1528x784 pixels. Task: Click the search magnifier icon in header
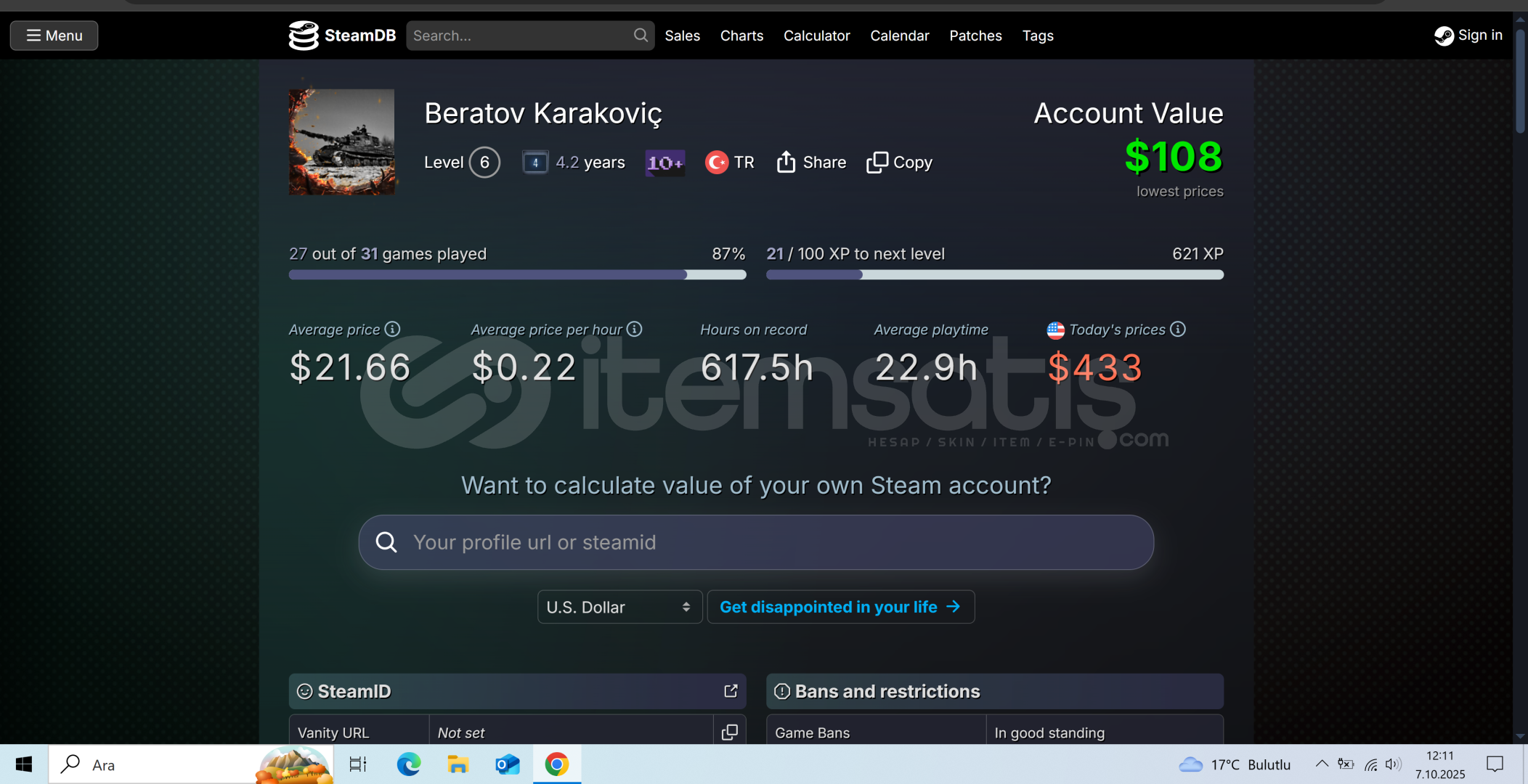(x=640, y=35)
